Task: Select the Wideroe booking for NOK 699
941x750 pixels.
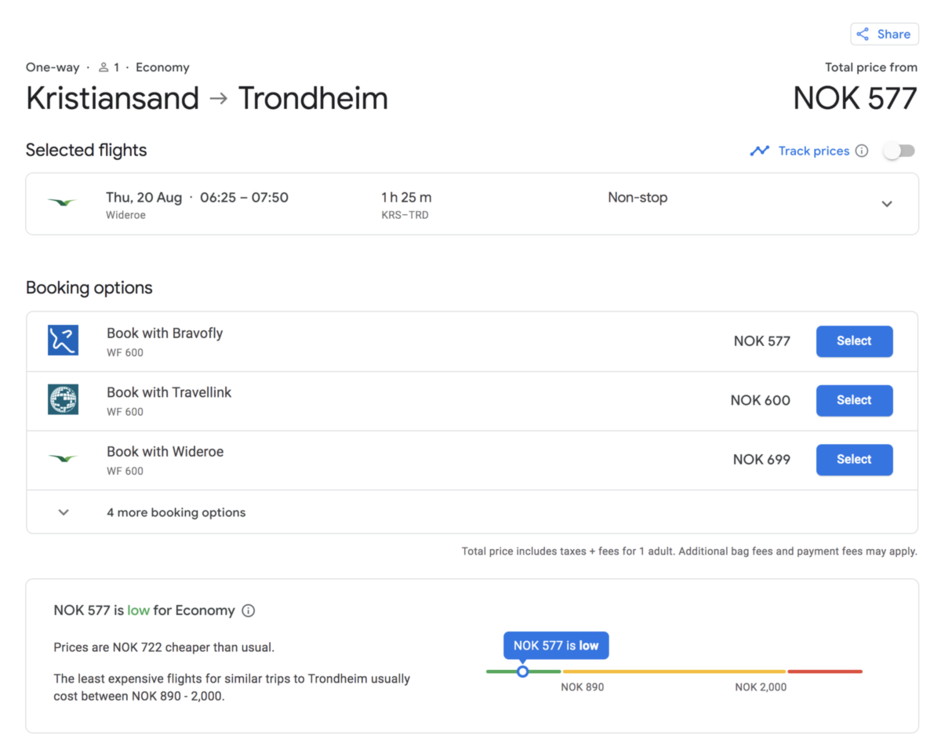Action: click(854, 459)
